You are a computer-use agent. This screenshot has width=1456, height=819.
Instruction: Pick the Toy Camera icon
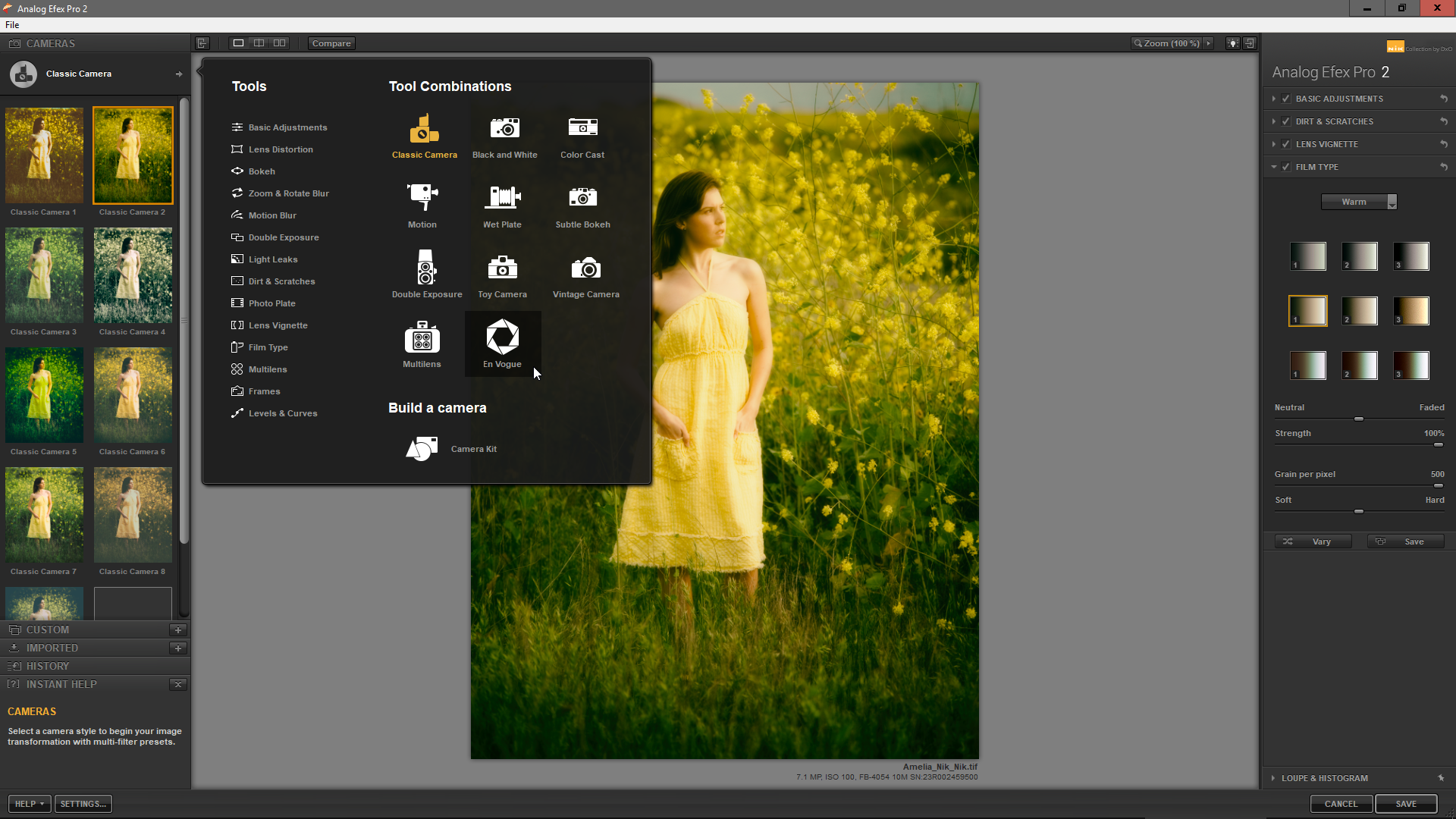(x=502, y=267)
